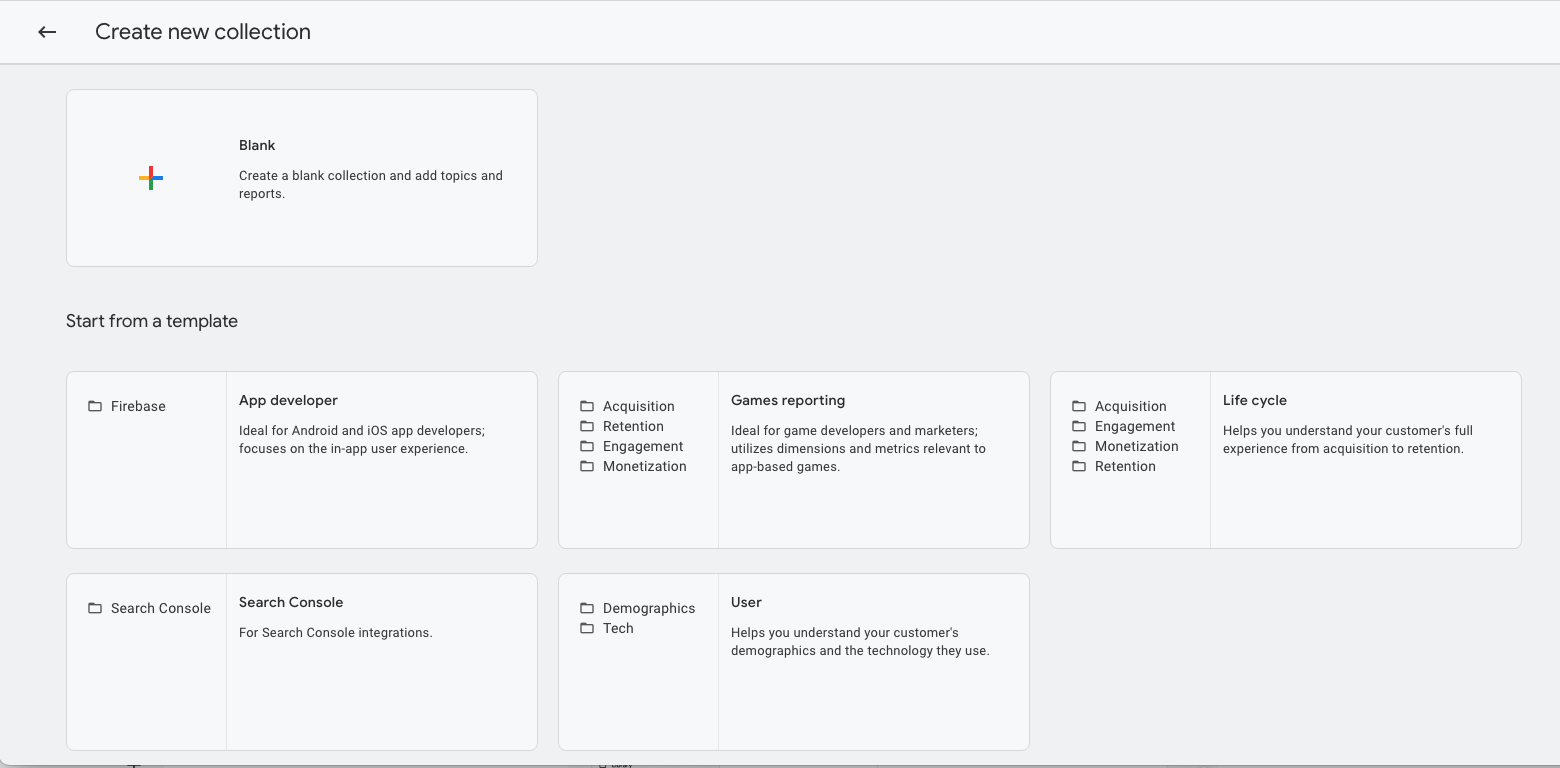The height and width of the screenshot is (768, 1560).
Task: Click Life cycle Monetization folder icon
Action: 1079,446
